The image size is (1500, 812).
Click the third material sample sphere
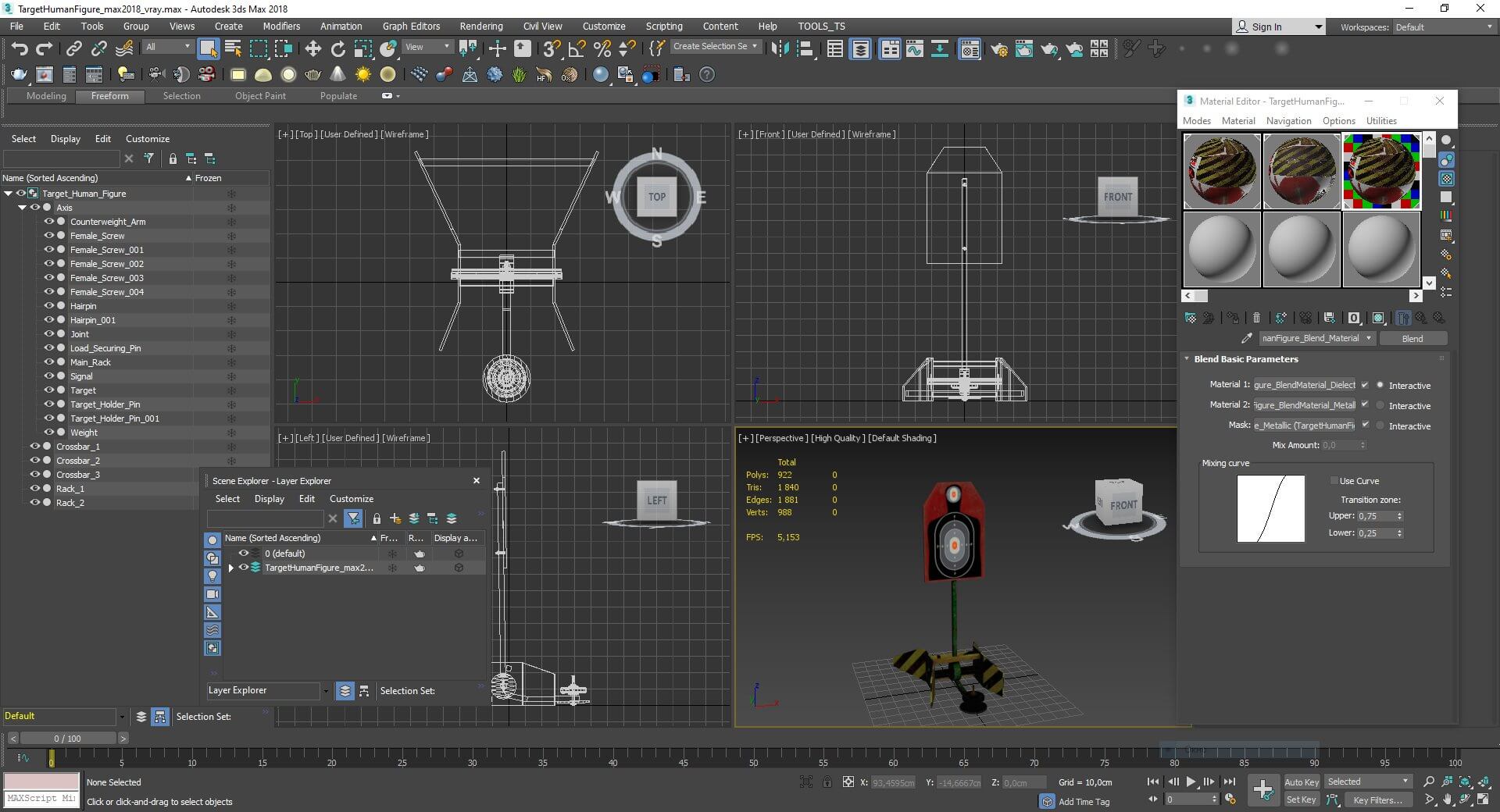click(1380, 172)
